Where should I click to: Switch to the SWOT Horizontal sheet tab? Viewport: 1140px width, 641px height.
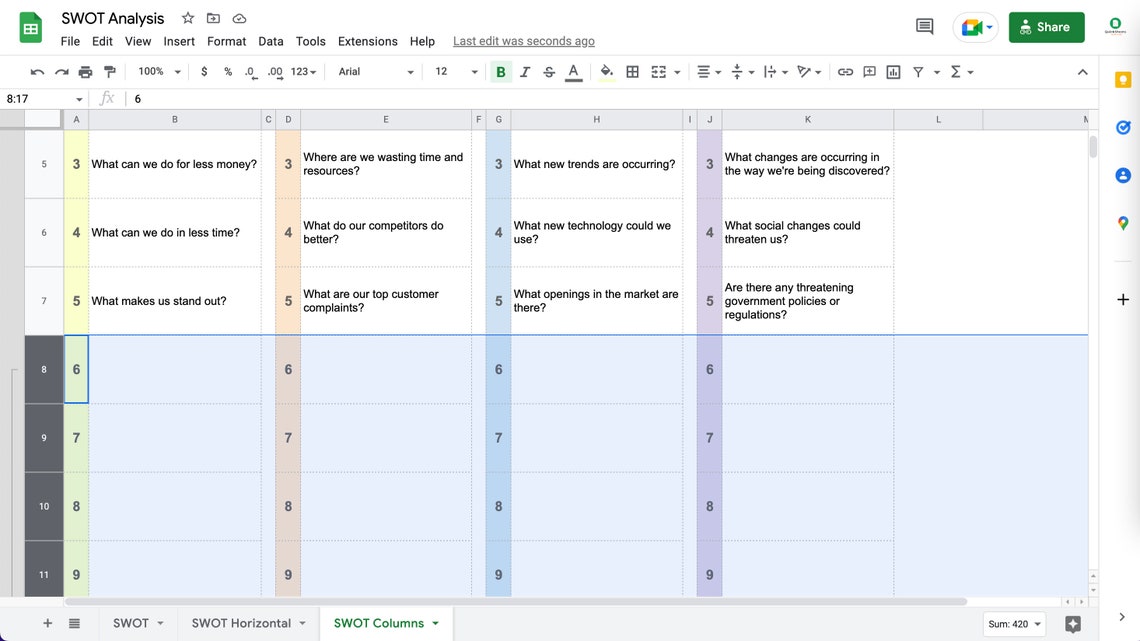(x=240, y=622)
